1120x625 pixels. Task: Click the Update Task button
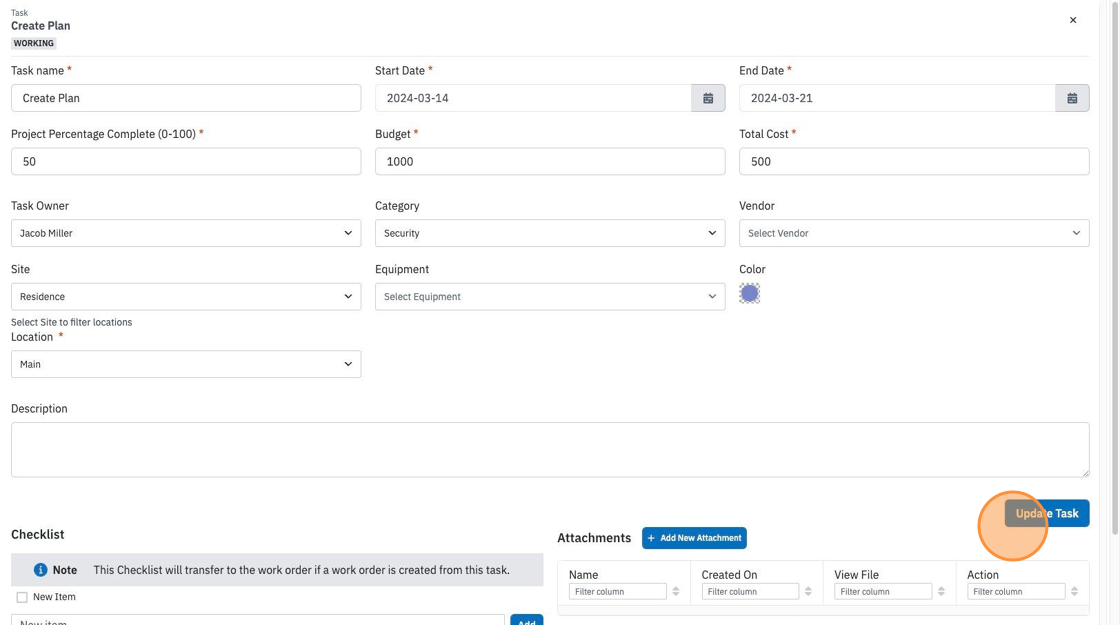(x=1047, y=514)
